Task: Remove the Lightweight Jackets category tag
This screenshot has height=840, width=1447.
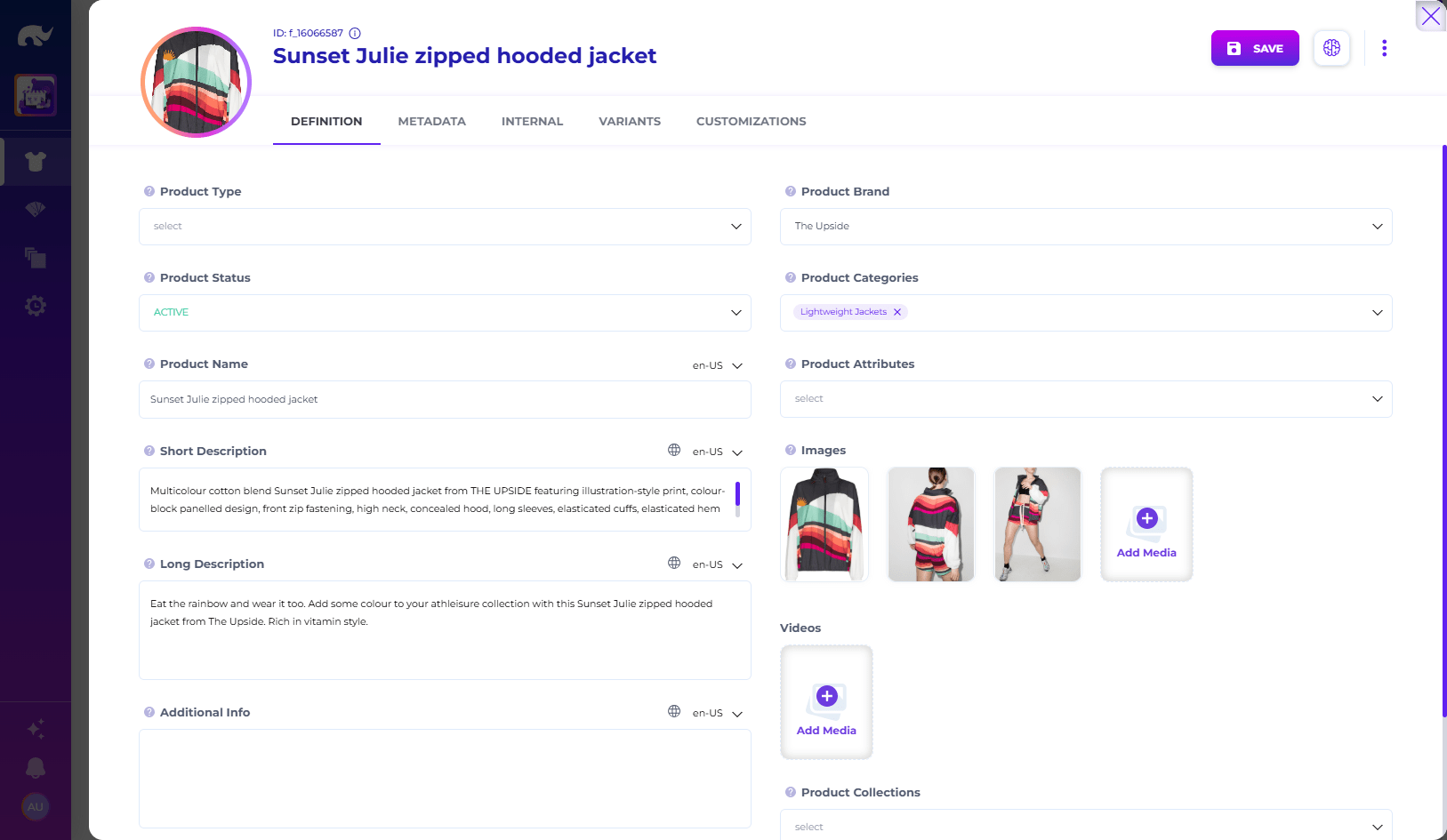Action: click(x=897, y=312)
